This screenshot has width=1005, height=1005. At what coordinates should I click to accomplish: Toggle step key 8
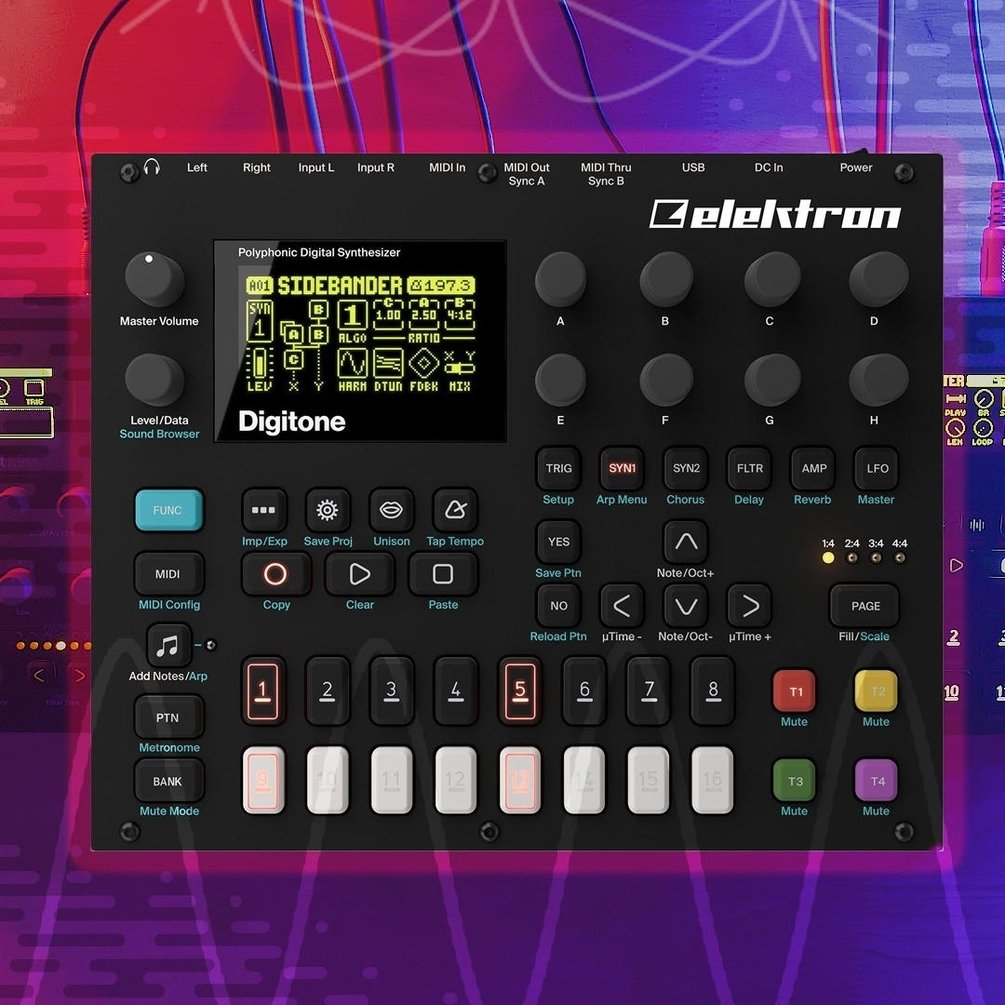(x=712, y=691)
